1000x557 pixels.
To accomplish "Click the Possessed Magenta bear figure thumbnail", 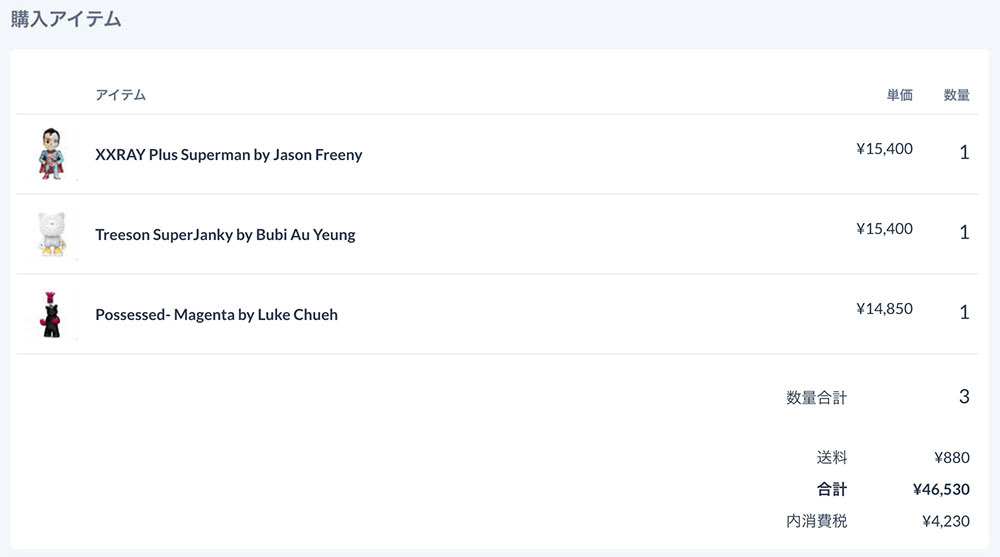I will pos(51,314).
